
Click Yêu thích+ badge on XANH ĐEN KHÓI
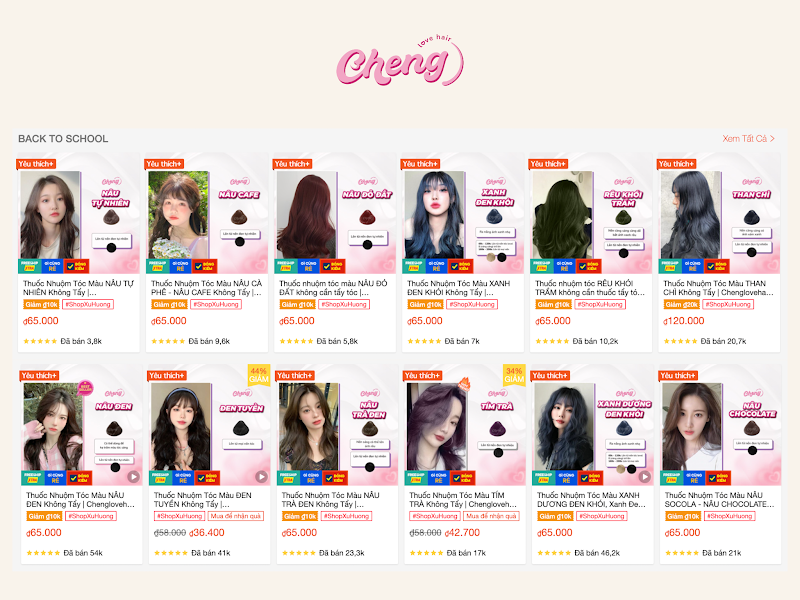coord(420,164)
